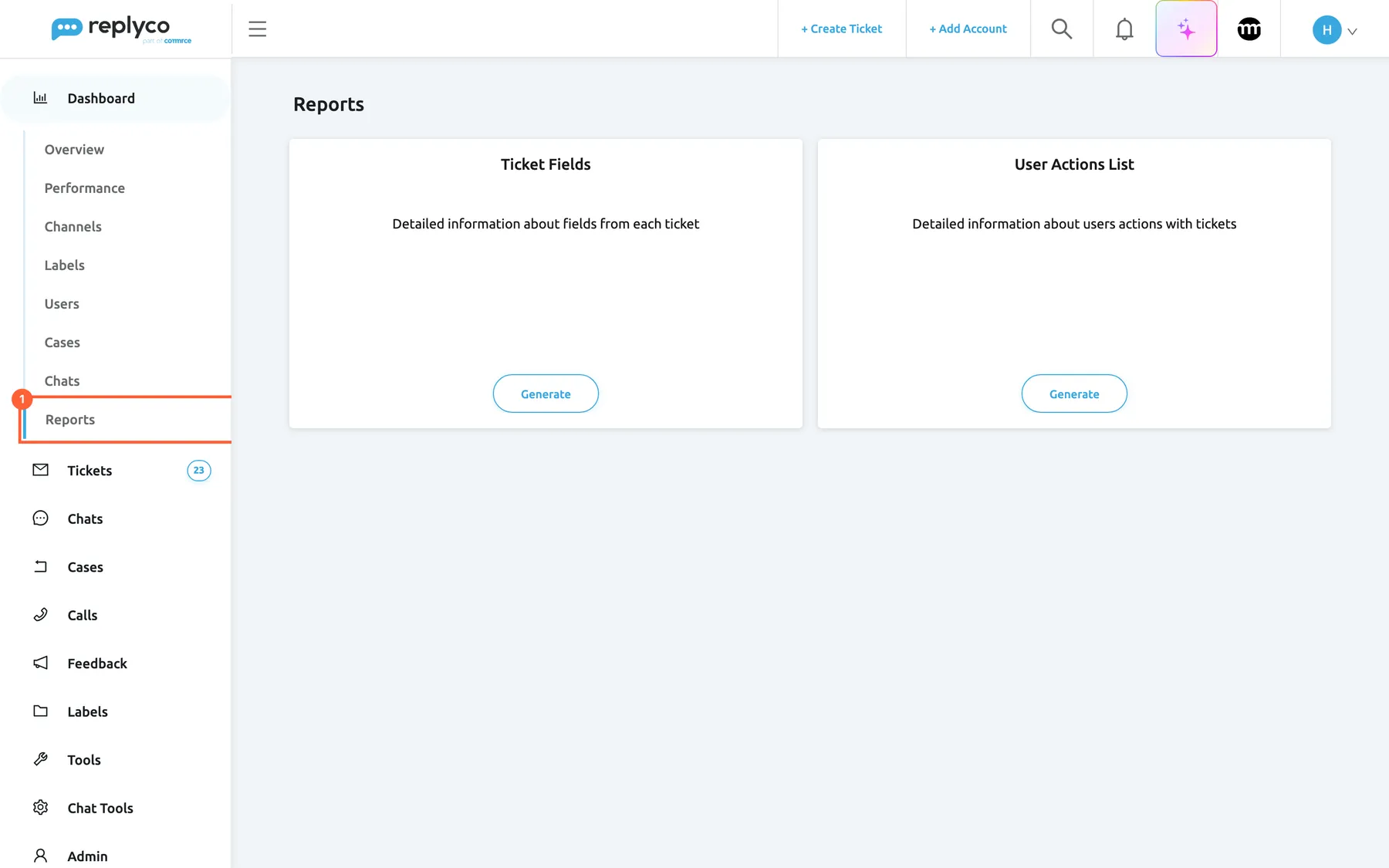Click + Create Ticket
Image resolution: width=1389 pixels, height=868 pixels.
pos(841,29)
